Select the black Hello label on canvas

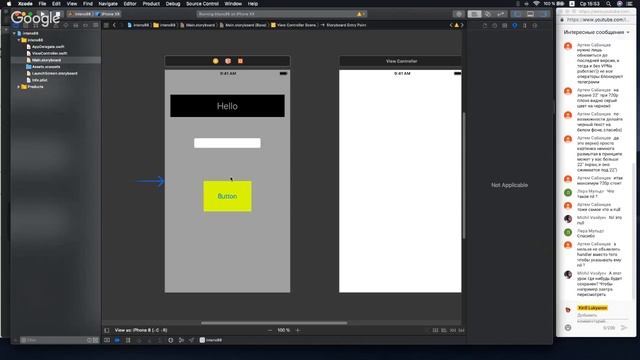click(x=227, y=106)
